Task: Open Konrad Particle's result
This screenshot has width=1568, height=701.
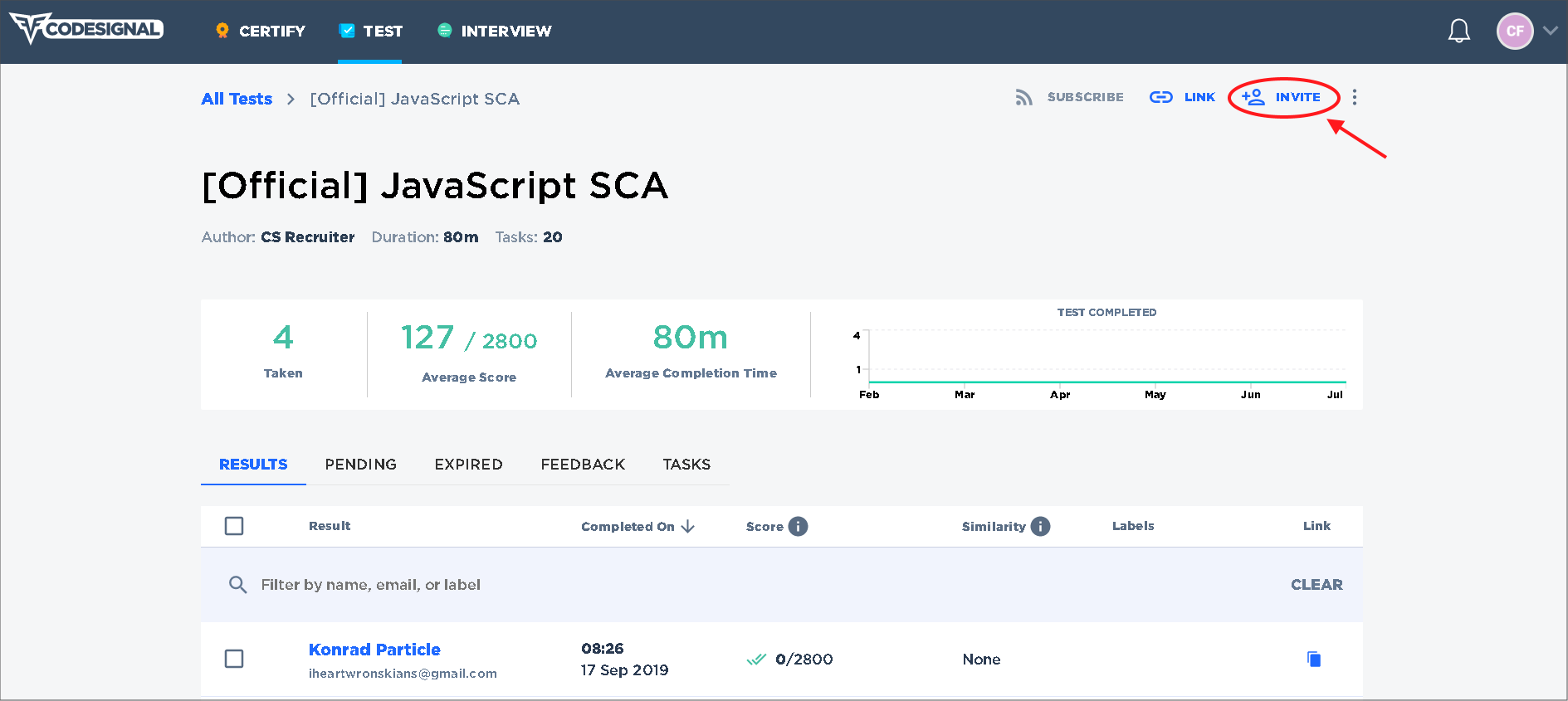Action: tap(374, 650)
